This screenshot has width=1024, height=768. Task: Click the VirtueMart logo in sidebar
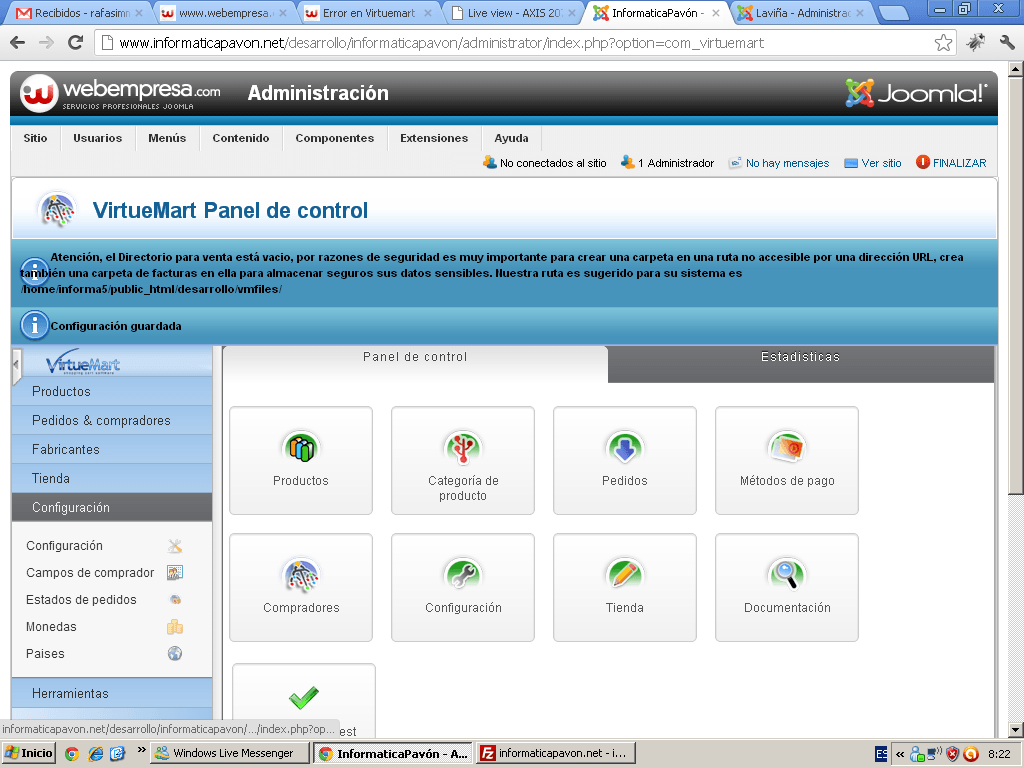tap(83, 362)
